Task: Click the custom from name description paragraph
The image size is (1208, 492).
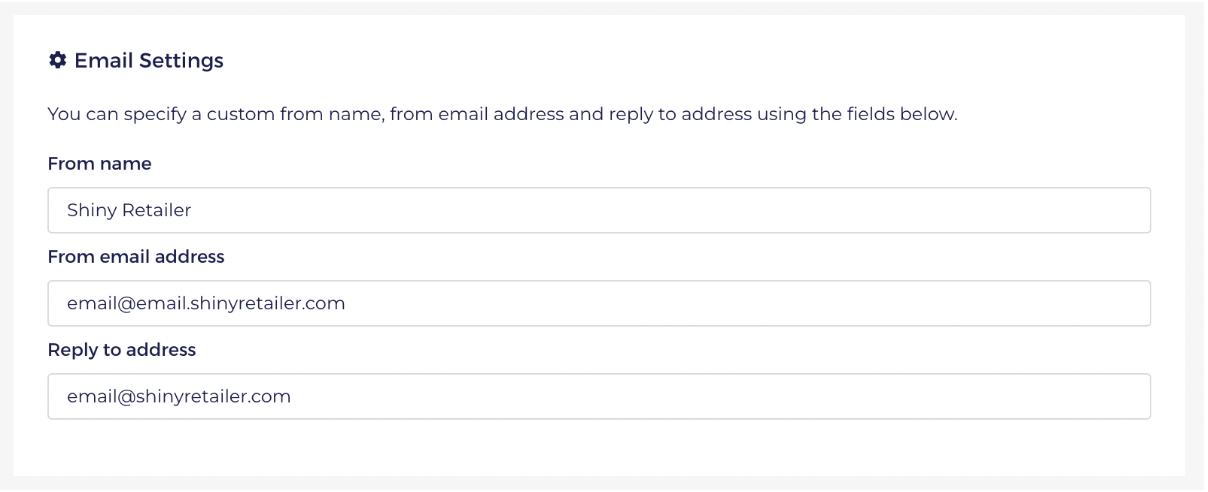Action: pos(503,115)
